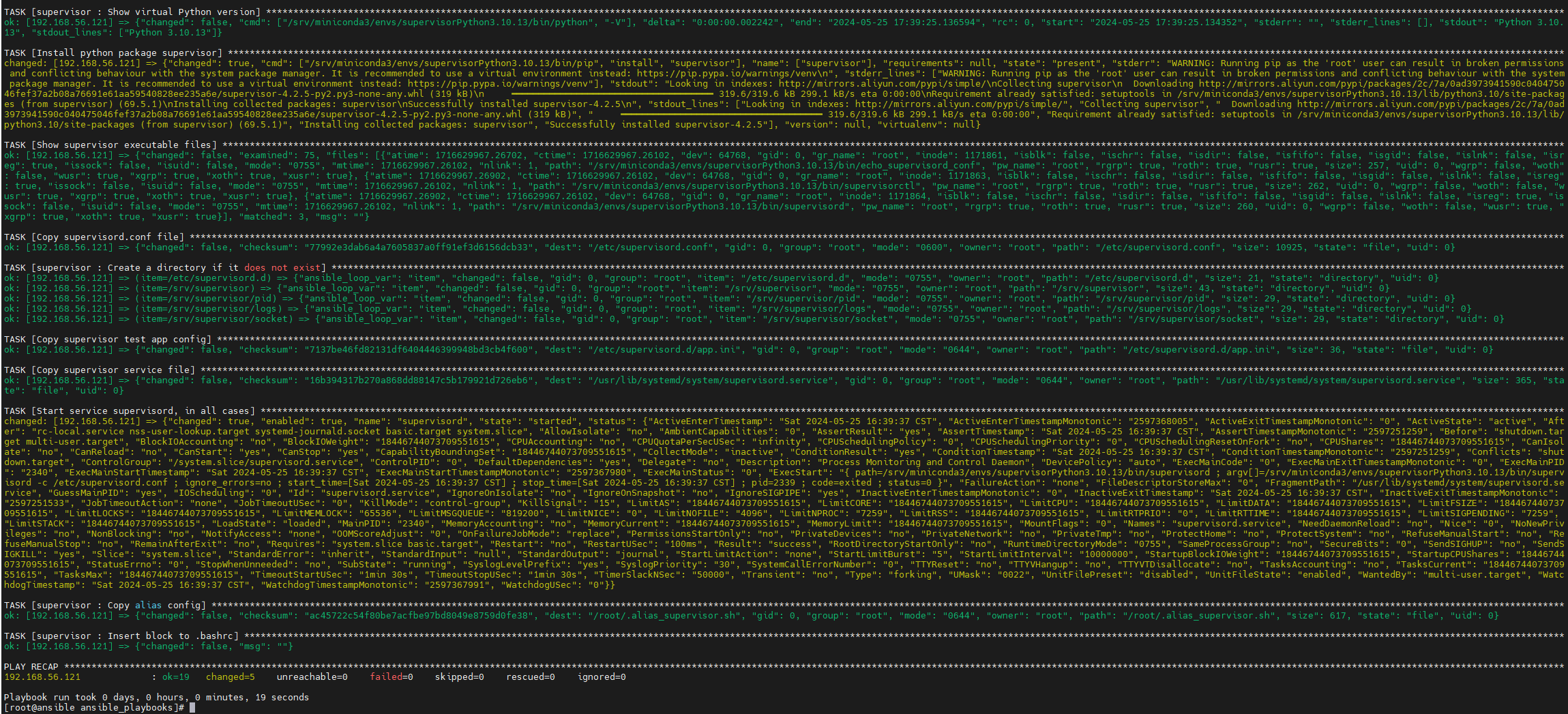Click the 'rescued=0' recap value
The height and width of the screenshot is (714, 1568).
531,676
